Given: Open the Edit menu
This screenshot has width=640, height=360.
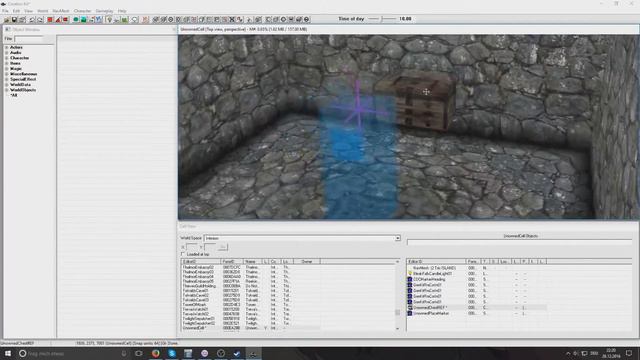Looking at the screenshot, I should [16, 11].
